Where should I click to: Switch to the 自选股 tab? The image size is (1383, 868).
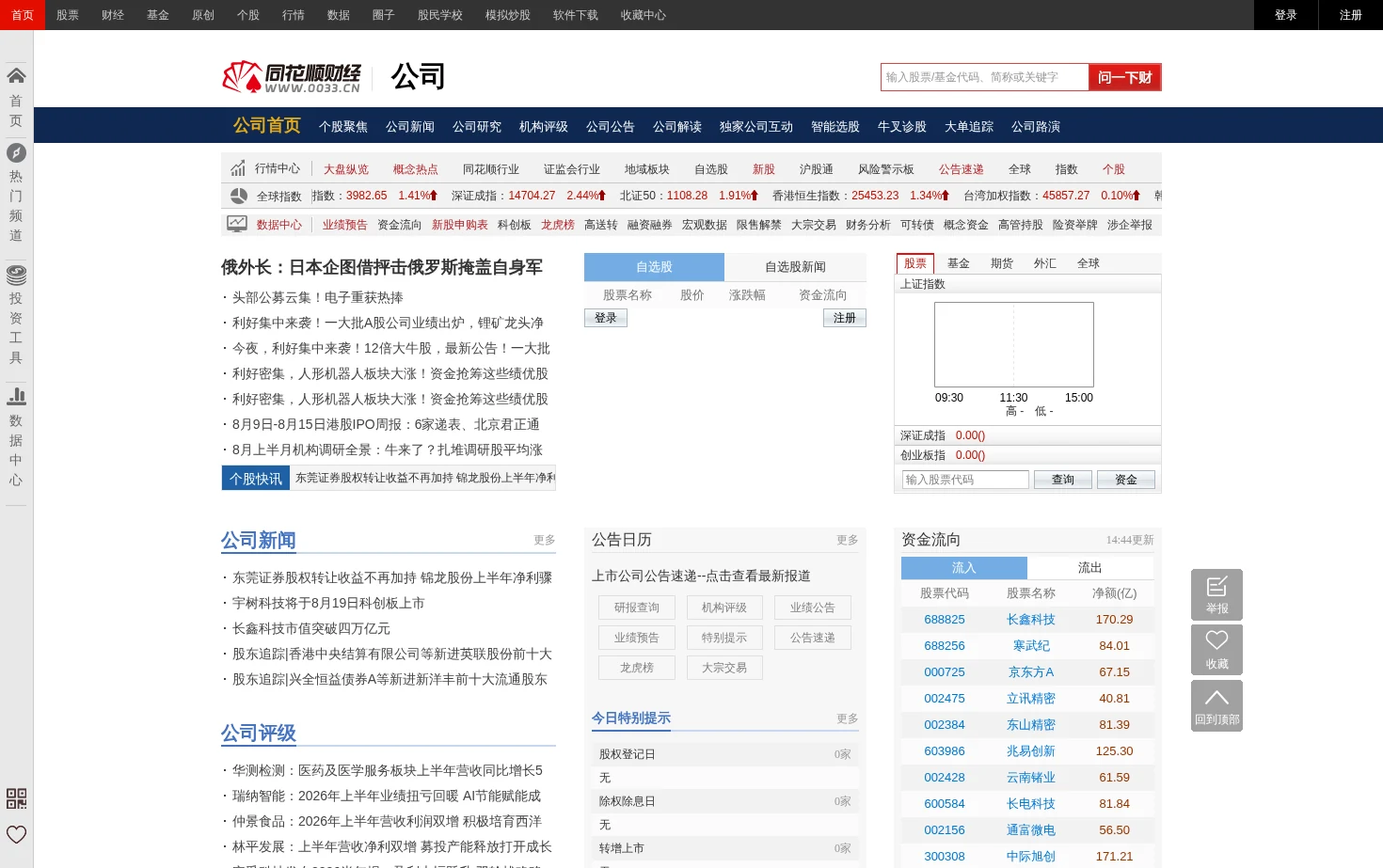(x=654, y=267)
